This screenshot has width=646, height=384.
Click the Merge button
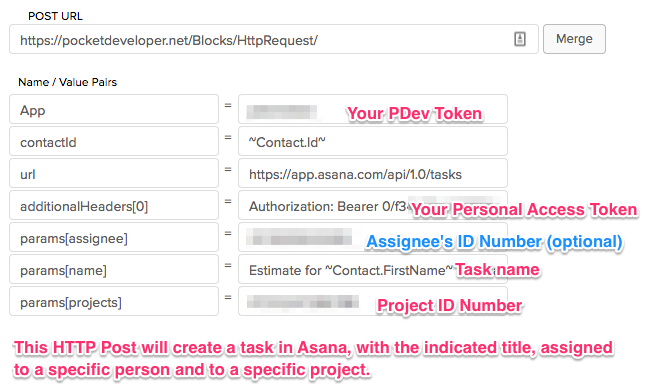point(574,39)
